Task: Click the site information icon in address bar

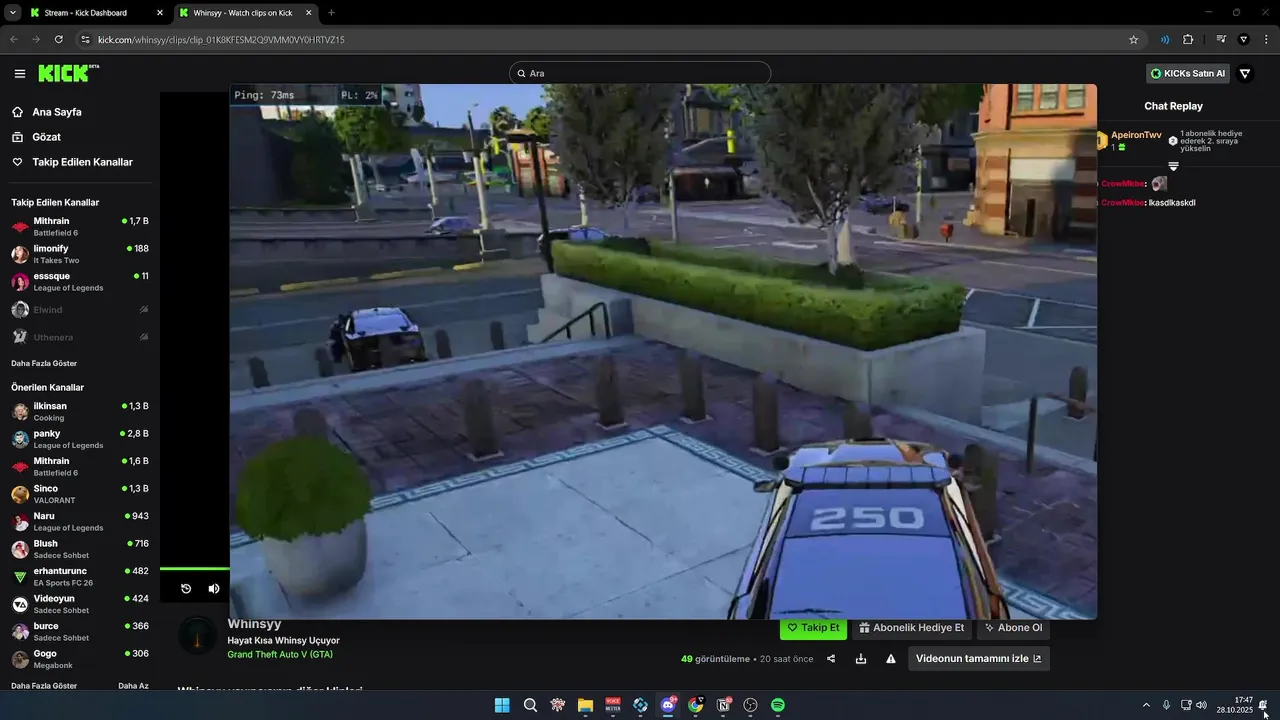Action: [85, 39]
